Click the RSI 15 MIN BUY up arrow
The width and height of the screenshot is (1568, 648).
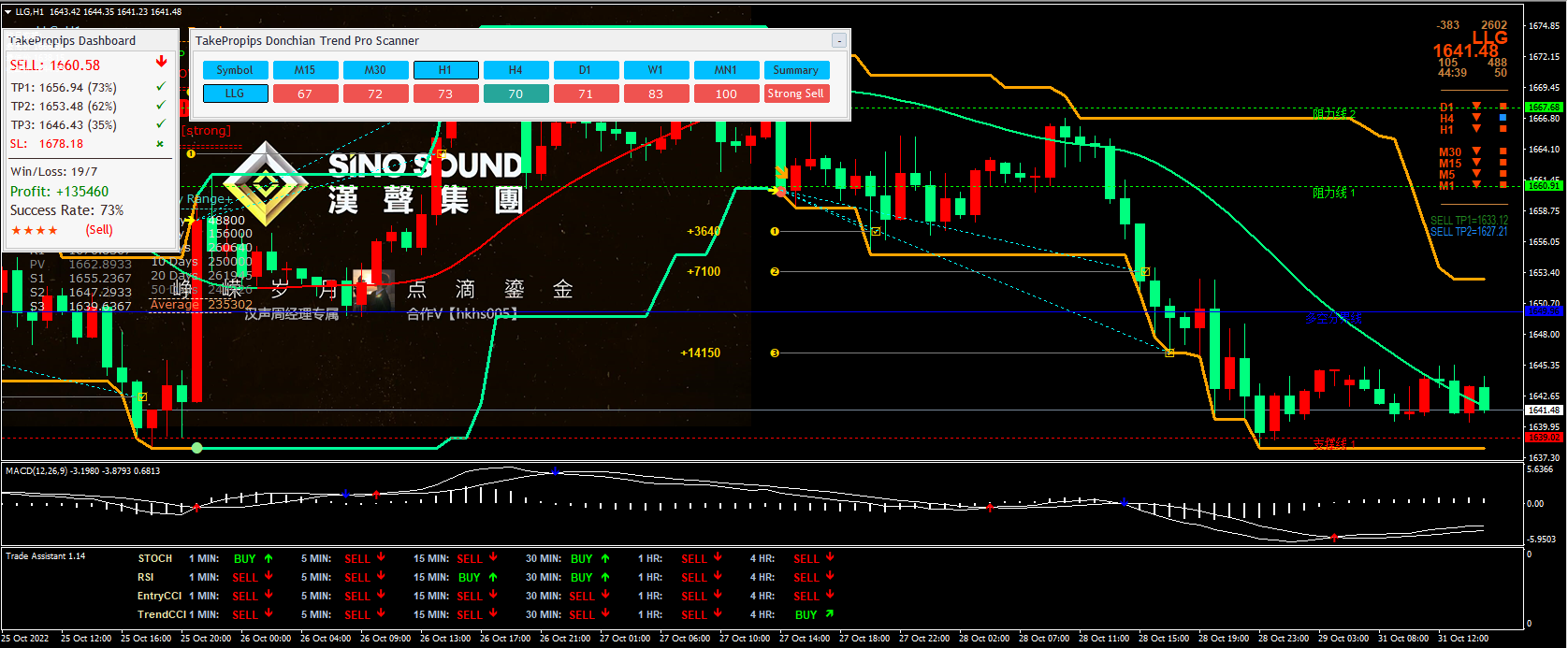(493, 577)
